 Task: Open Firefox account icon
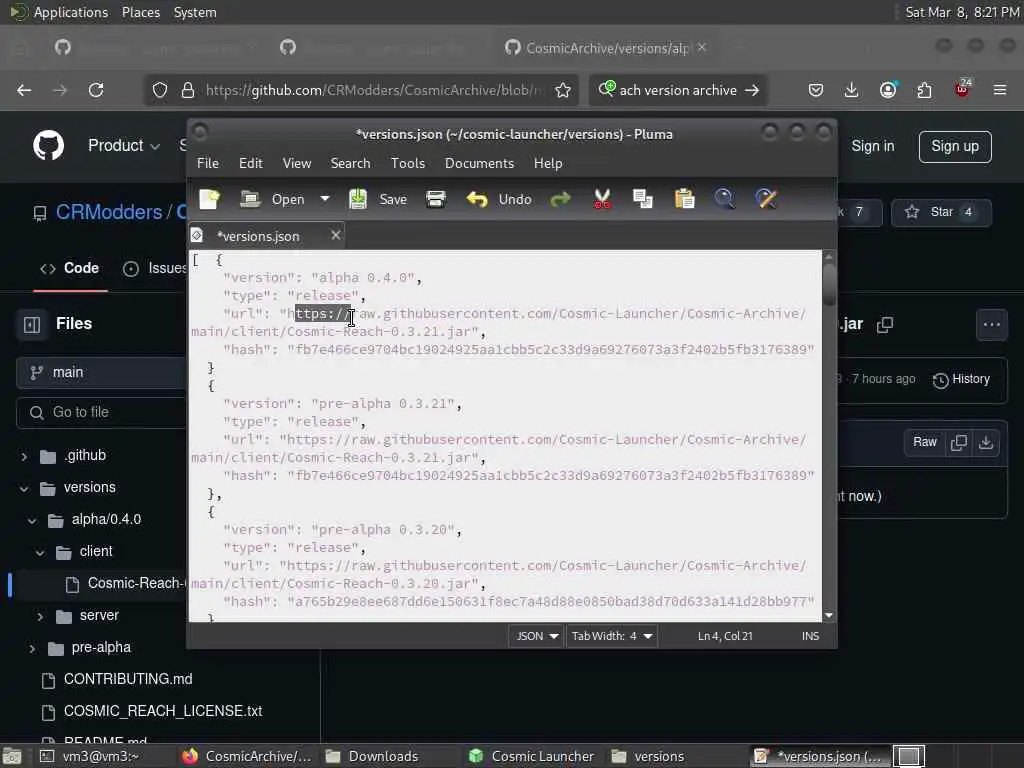[888, 90]
